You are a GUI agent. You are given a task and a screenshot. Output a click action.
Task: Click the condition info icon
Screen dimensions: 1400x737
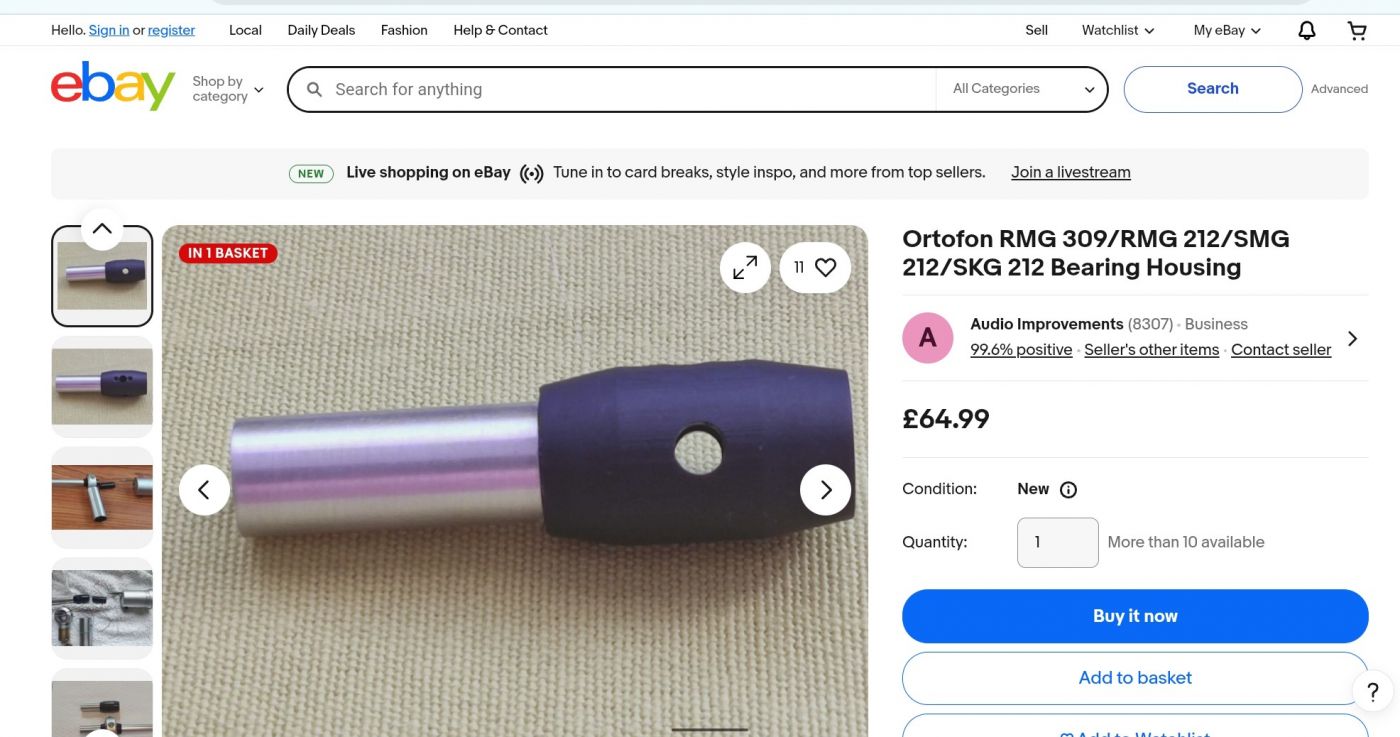coord(1068,490)
